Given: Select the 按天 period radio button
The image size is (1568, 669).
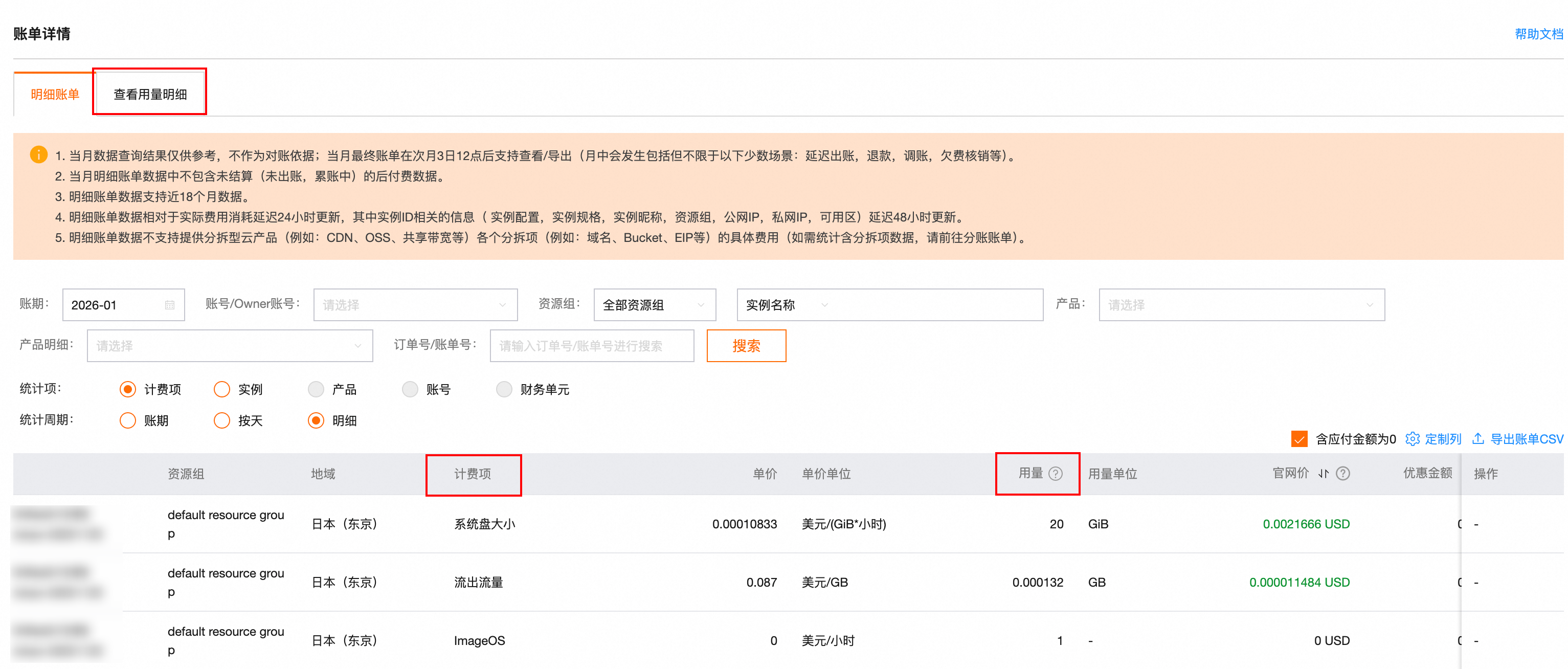Looking at the screenshot, I should click(221, 420).
